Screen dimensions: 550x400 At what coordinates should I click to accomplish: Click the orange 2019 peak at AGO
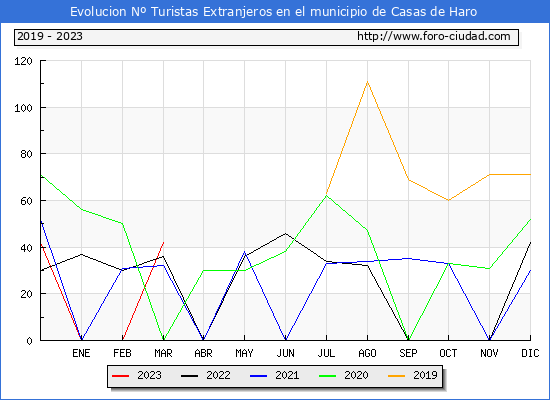(367, 82)
